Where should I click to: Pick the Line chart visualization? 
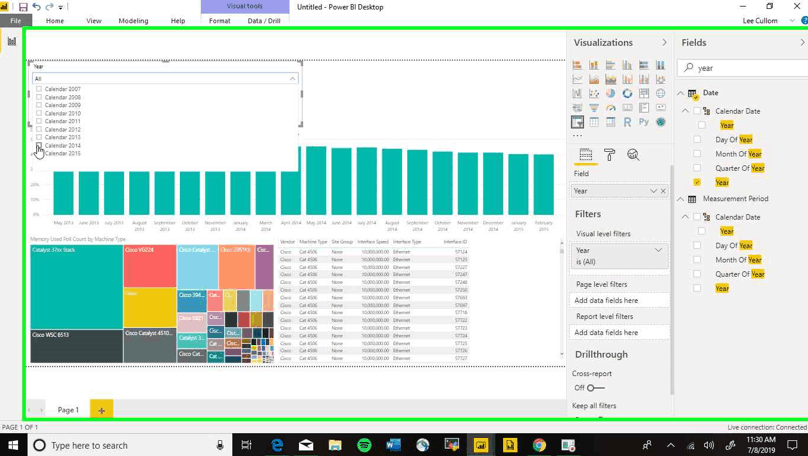click(x=577, y=79)
